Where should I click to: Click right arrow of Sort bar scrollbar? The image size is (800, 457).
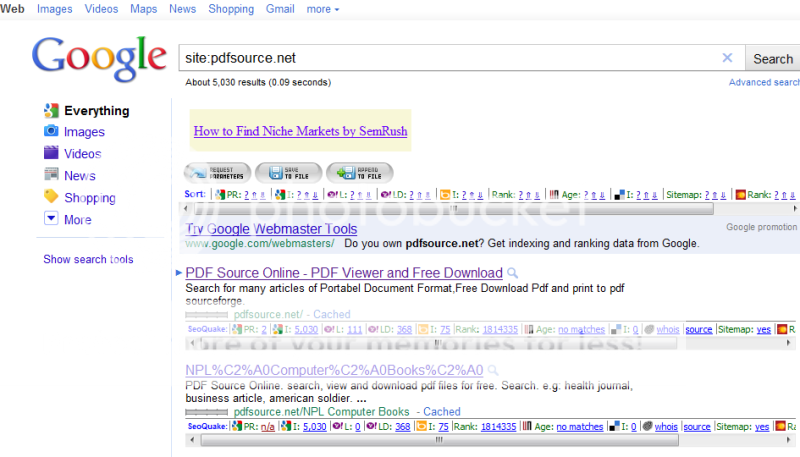click(x=794, y=209)
